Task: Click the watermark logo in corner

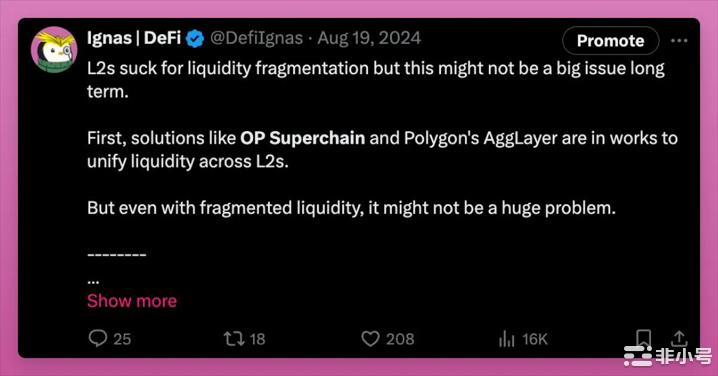Action: click(x=668, y=356)
